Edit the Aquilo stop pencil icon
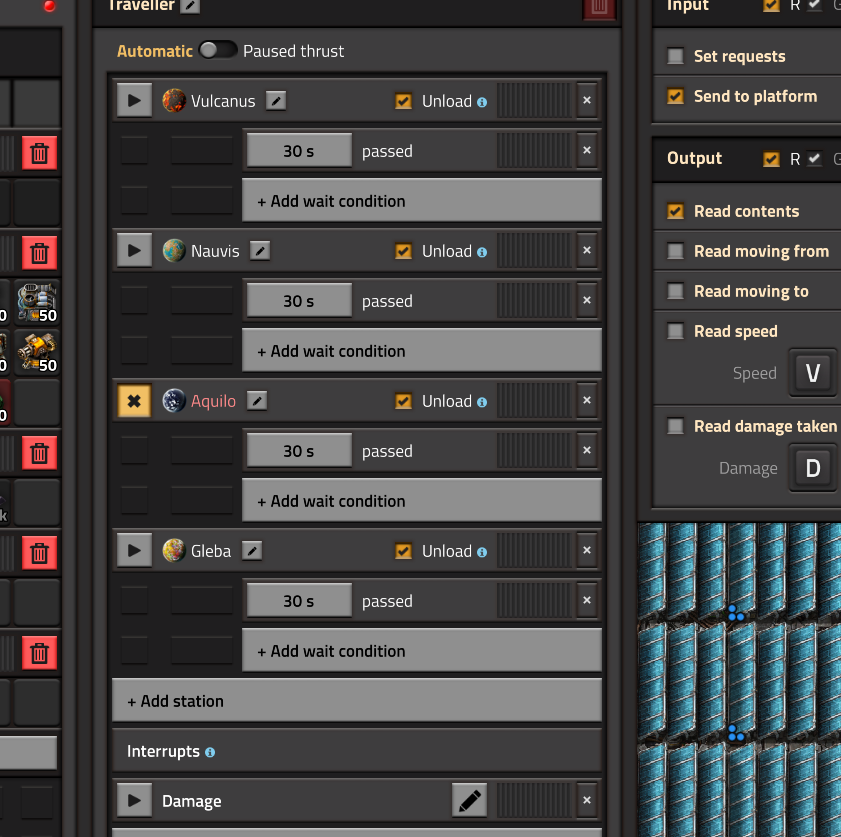The width and height of the screenshot is (841, 837). point(257,401)
